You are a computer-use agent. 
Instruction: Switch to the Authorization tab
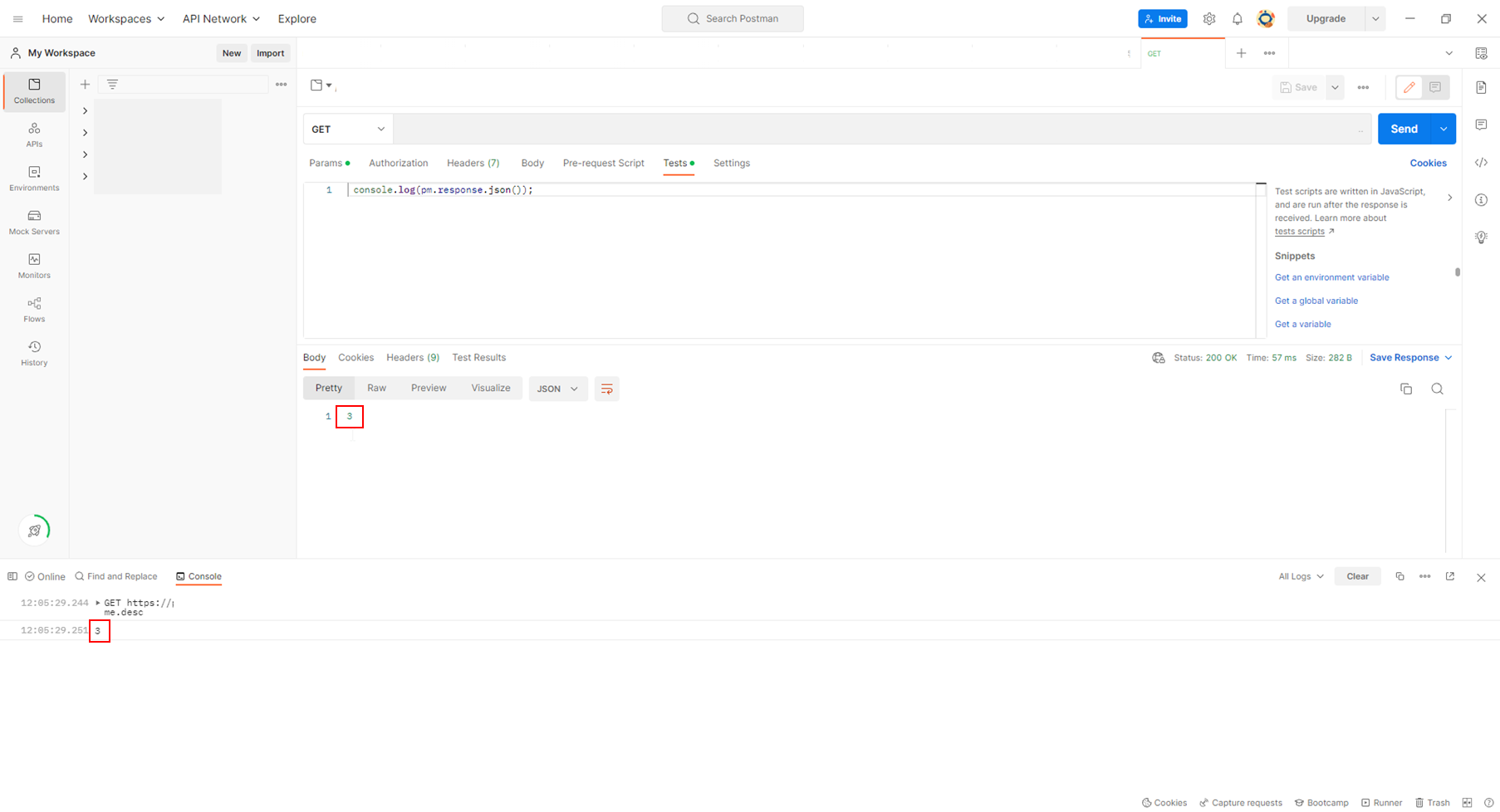(x=399, y=164)
